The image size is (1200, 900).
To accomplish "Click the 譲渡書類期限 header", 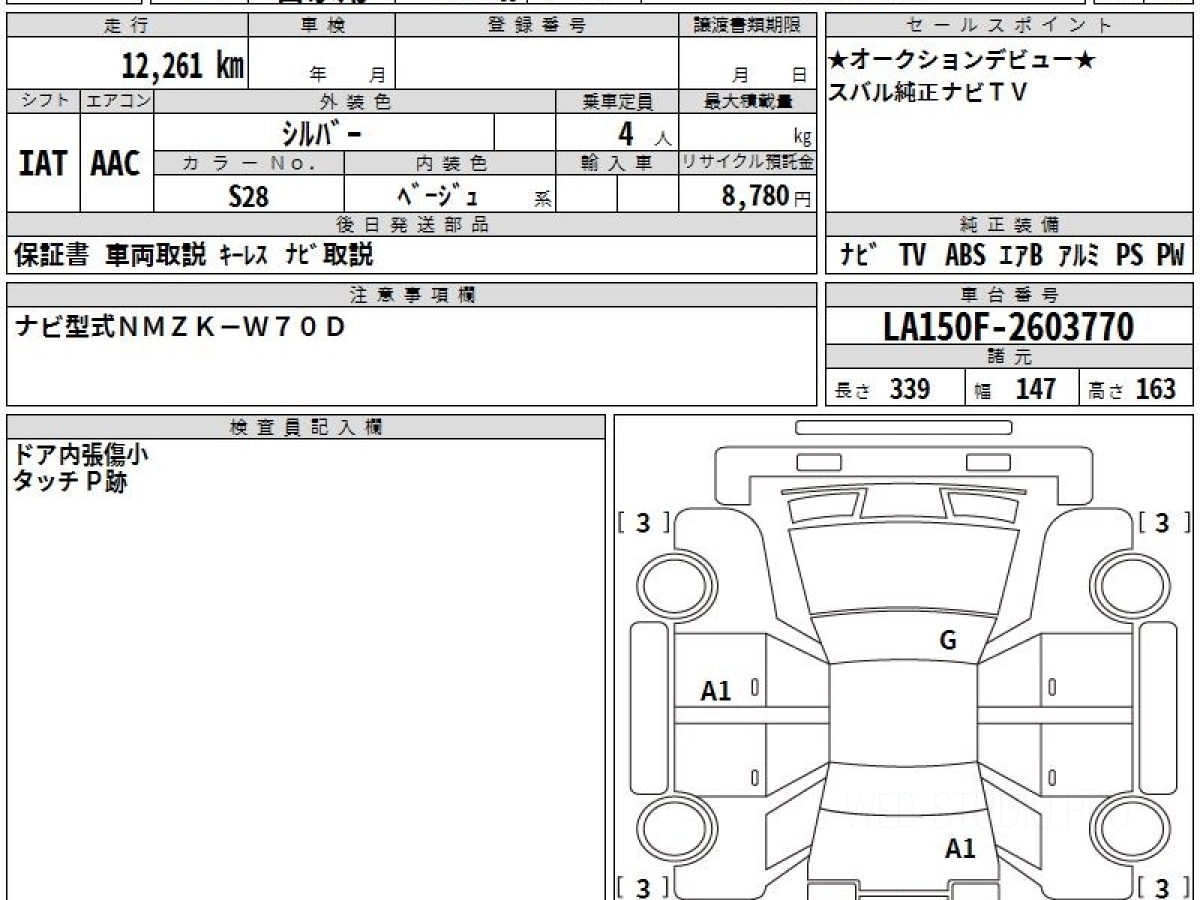I will point(747,26).
